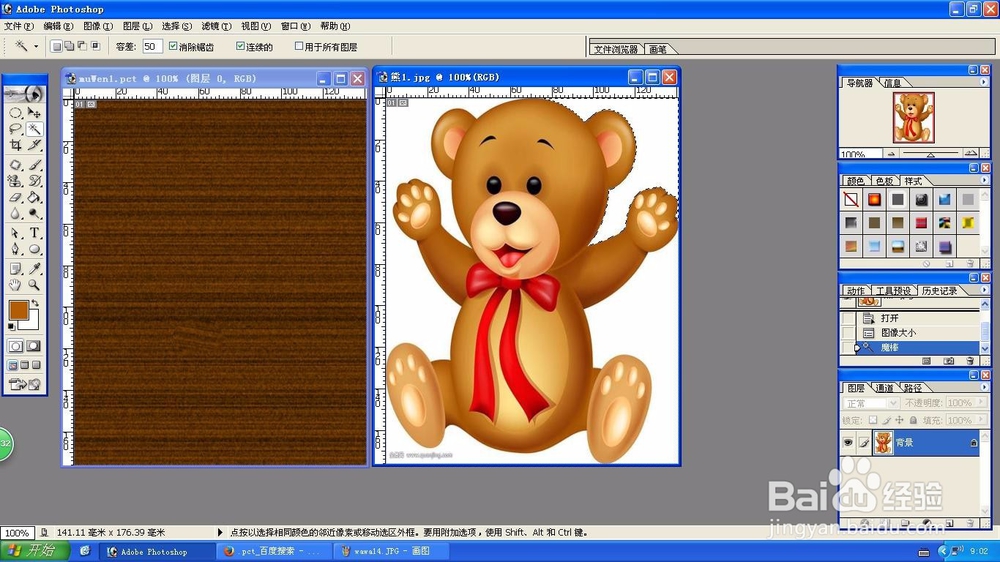Viewport: 1000px width, 562px height.
Task: Apply the red-orange glow style swatch
Action: click(x=874, y=200)
